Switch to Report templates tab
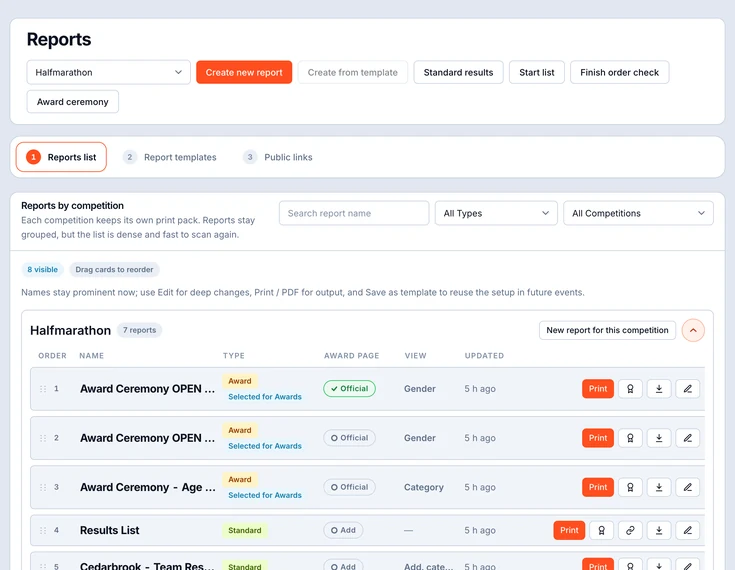Screen dimensions: 735x570 pos(170,157)
